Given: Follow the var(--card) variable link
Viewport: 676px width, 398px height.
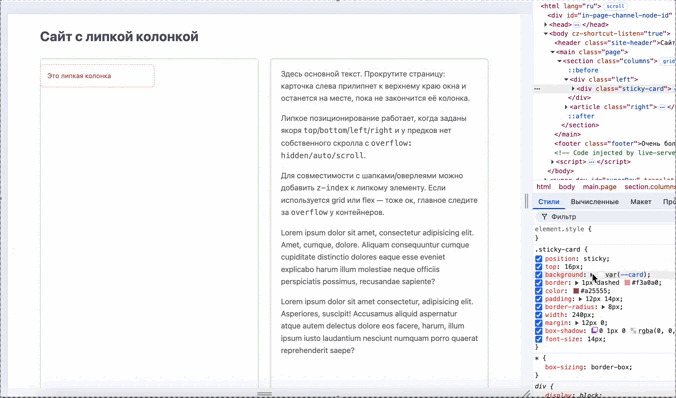Looking at the screenshot, I should coord(632,275).
